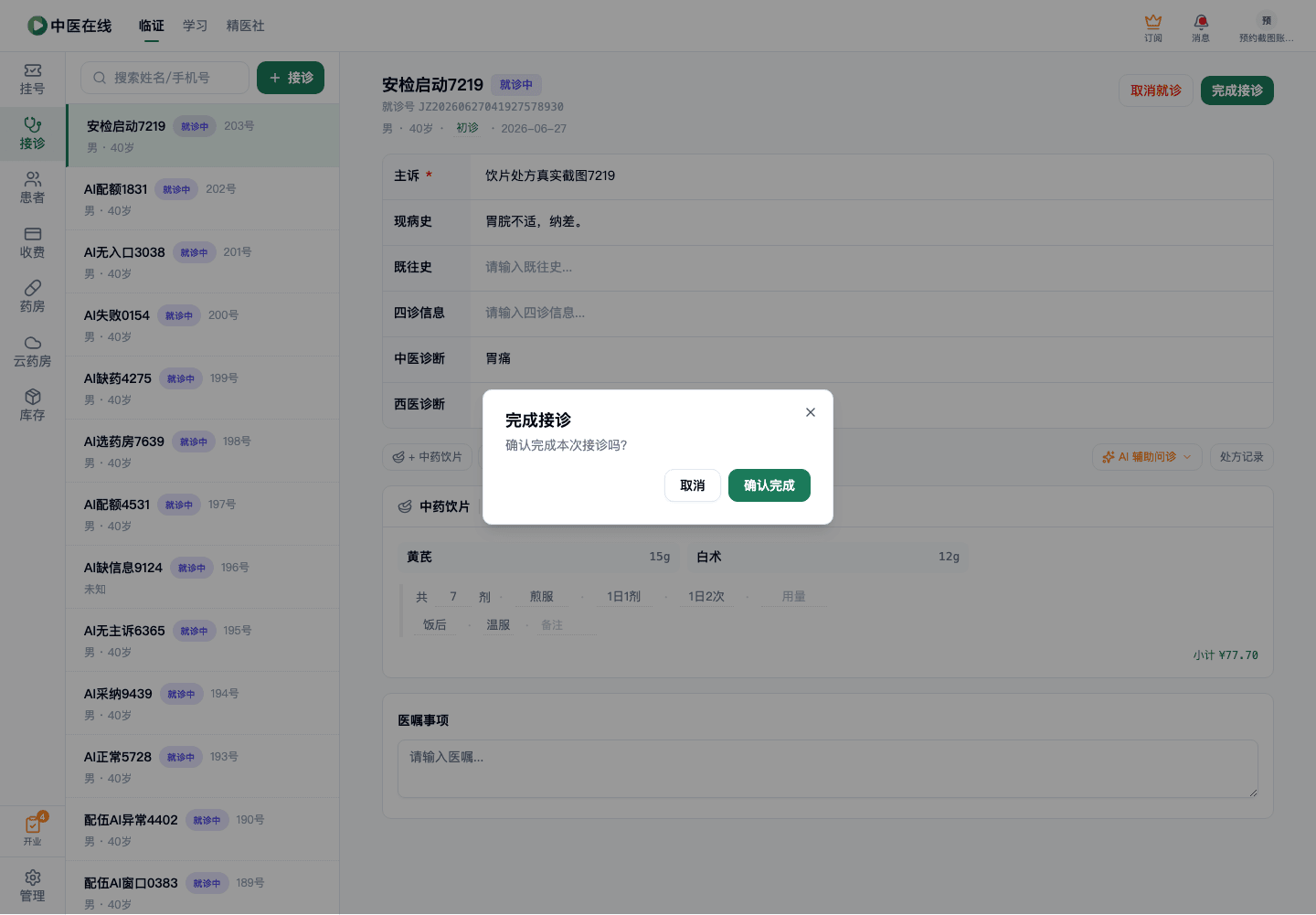This screenshot has width=1316, height=915.
Task: Select patient 配伍AI异常4402
Action: [203, 829]
